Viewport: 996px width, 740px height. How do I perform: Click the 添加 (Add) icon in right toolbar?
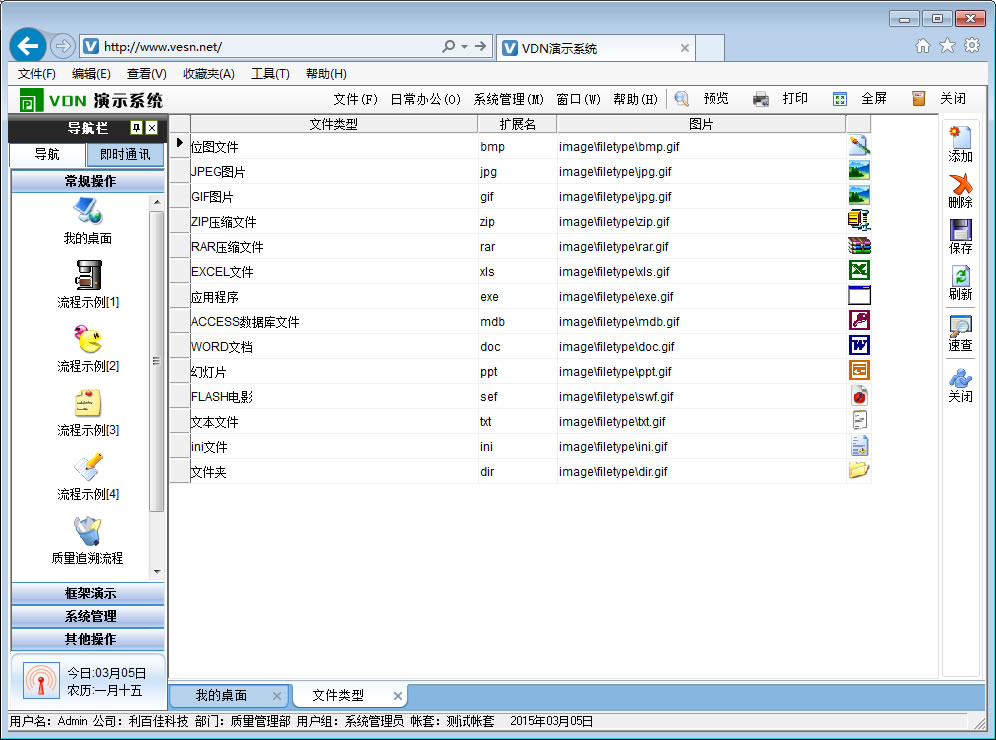pyautogui.click(x=960, y=137)
